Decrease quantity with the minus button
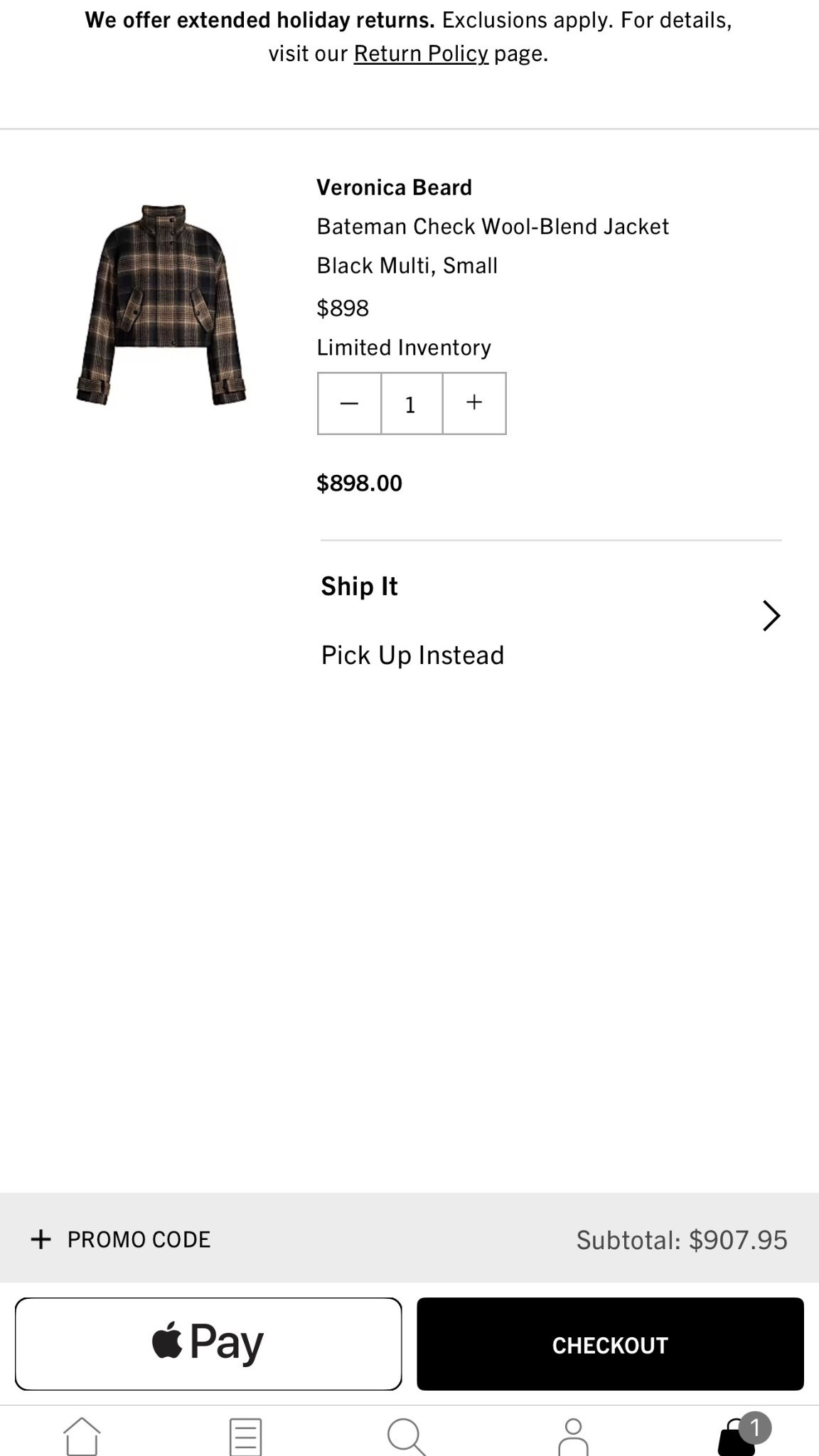Image resolution: width=819 pixels, height=1456 pixels. coord(349,404)
